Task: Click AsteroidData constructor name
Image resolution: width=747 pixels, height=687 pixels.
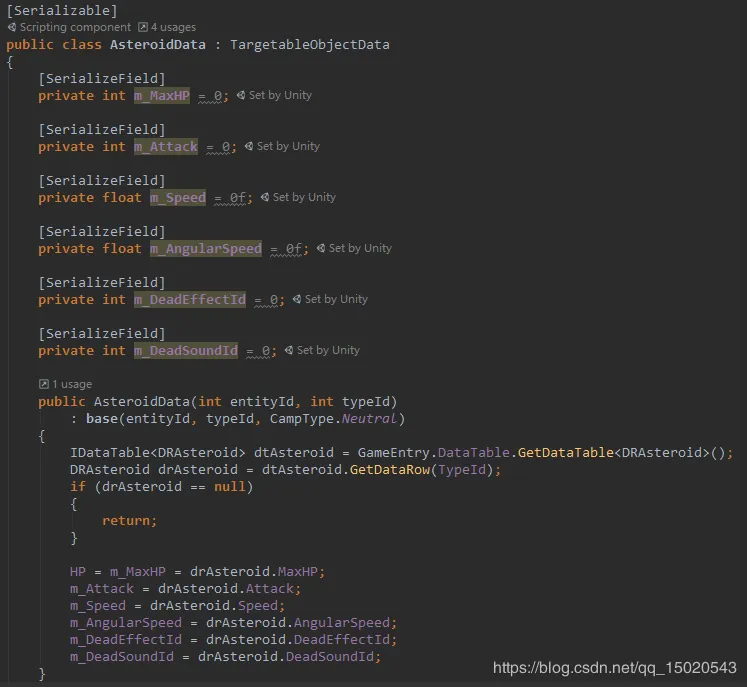Action: tap(141, 402)
